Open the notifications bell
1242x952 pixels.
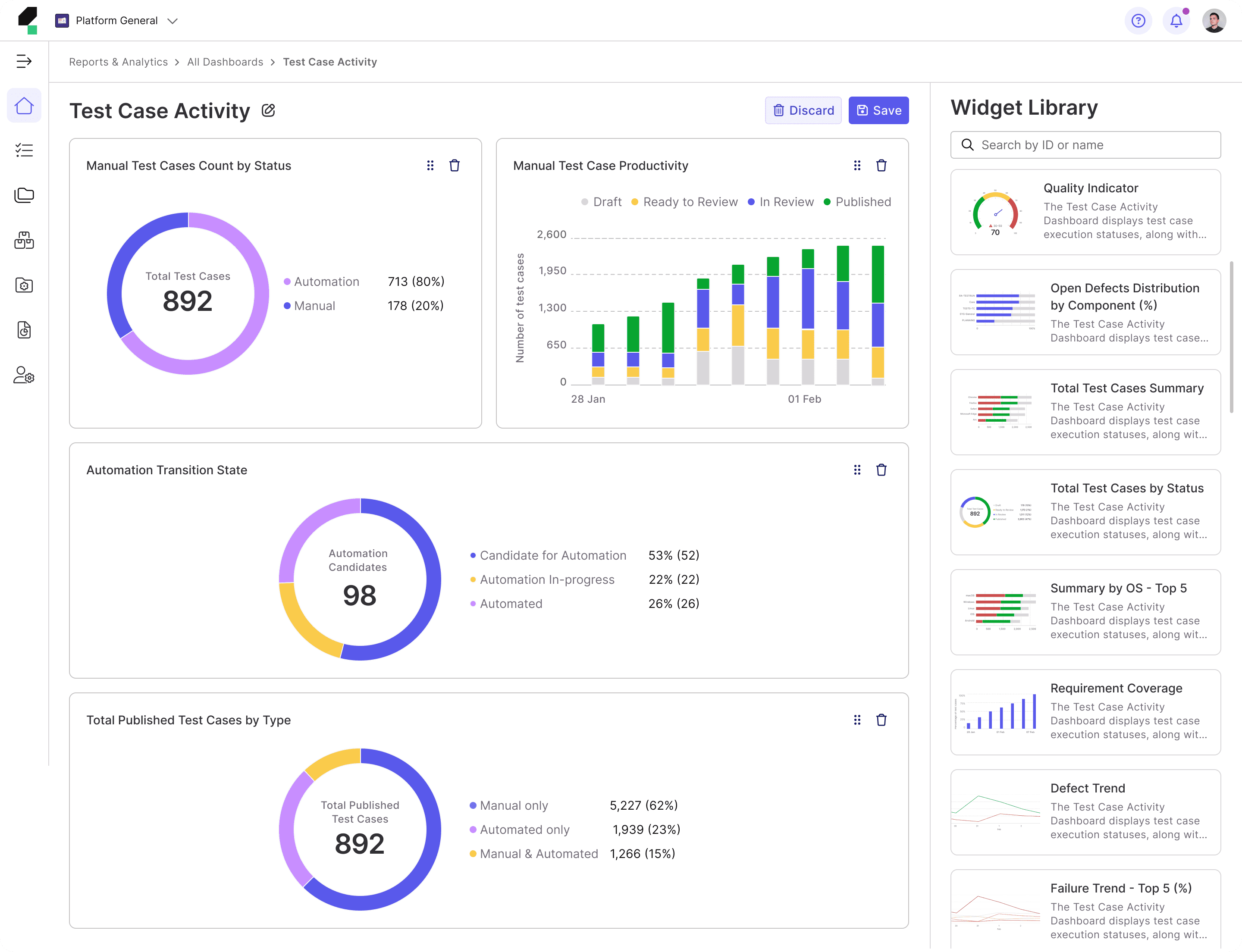[1176, 21]
